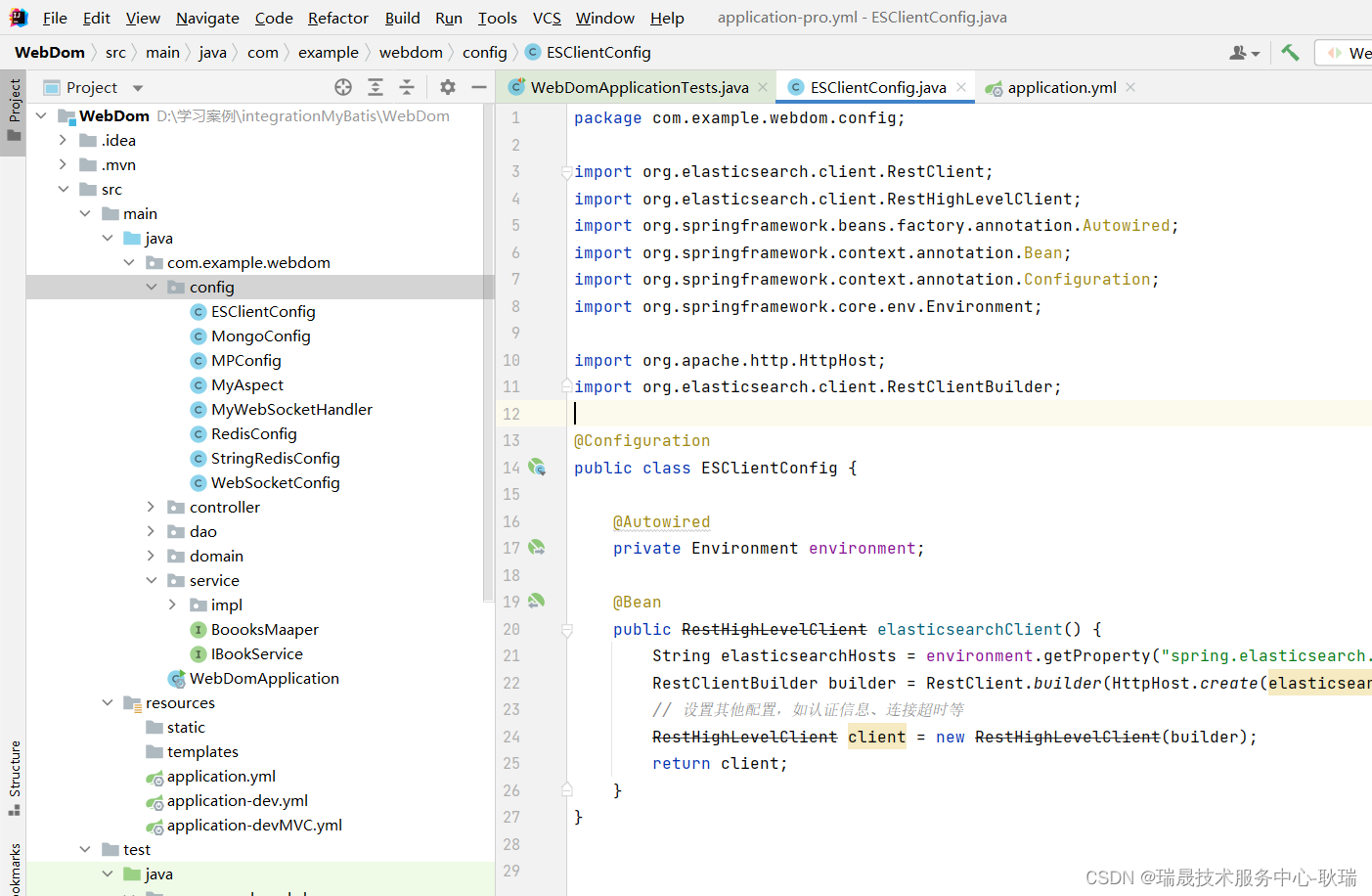Expand the .mvn folder

[63, 164]
